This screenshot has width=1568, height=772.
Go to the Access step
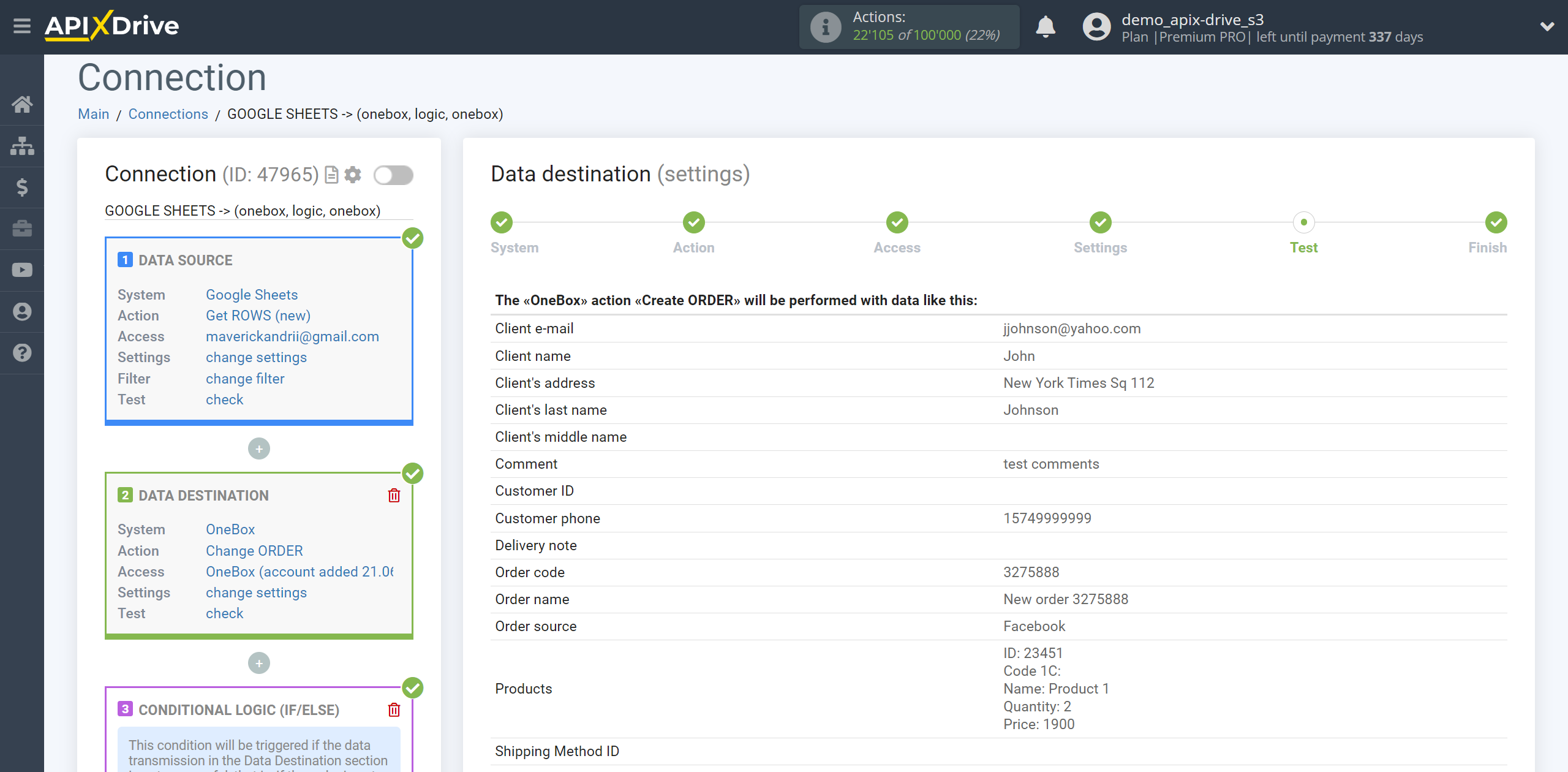pos(897,222)
